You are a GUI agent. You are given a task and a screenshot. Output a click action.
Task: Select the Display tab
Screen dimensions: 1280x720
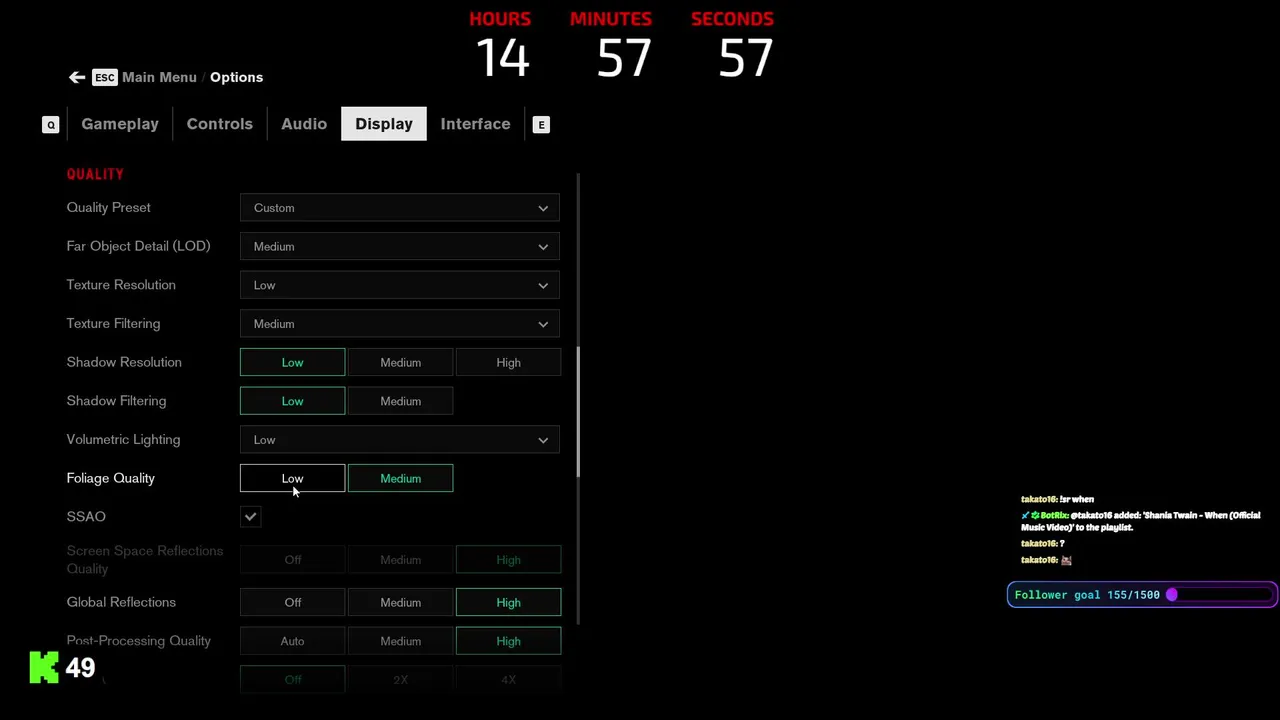tap(384, 124)
